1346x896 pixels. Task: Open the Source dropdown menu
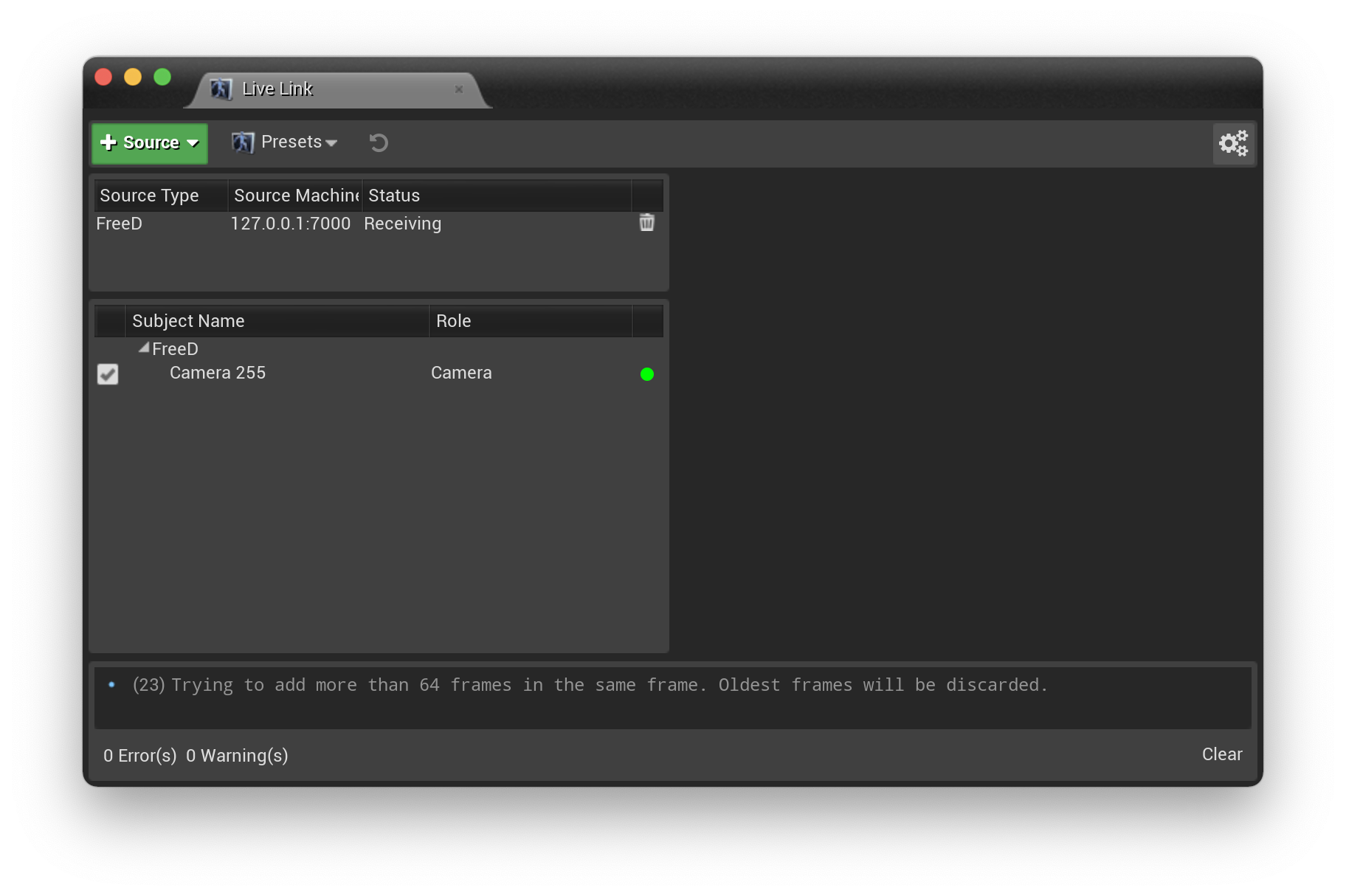149,142
